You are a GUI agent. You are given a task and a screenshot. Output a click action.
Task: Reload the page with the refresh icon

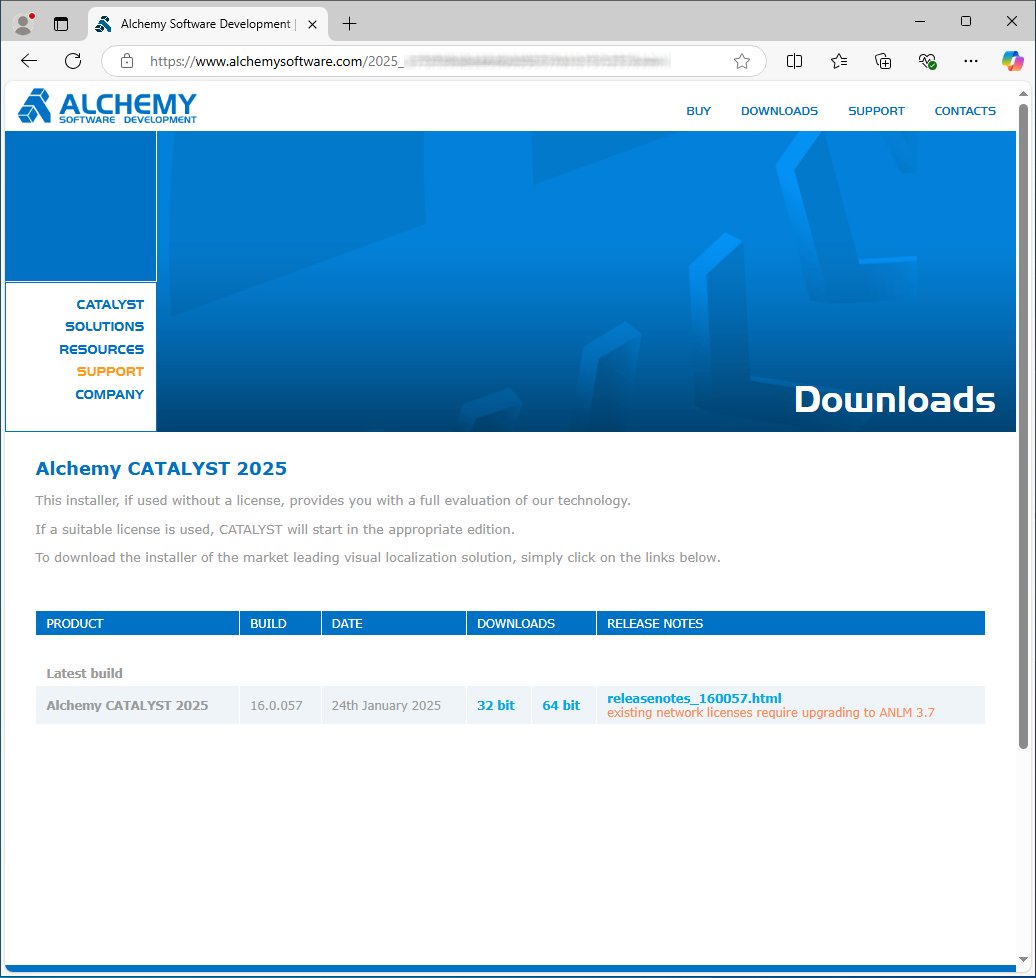73,61
